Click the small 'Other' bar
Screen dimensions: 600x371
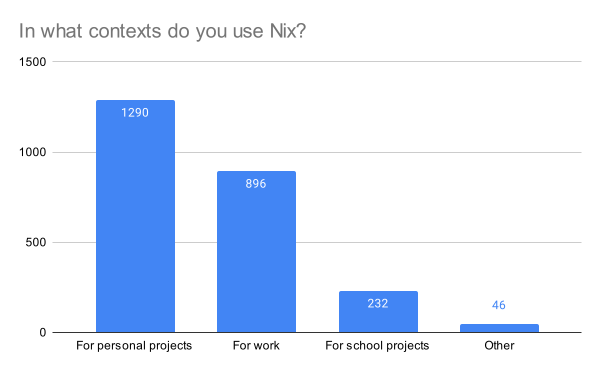(x=499, y=328)
